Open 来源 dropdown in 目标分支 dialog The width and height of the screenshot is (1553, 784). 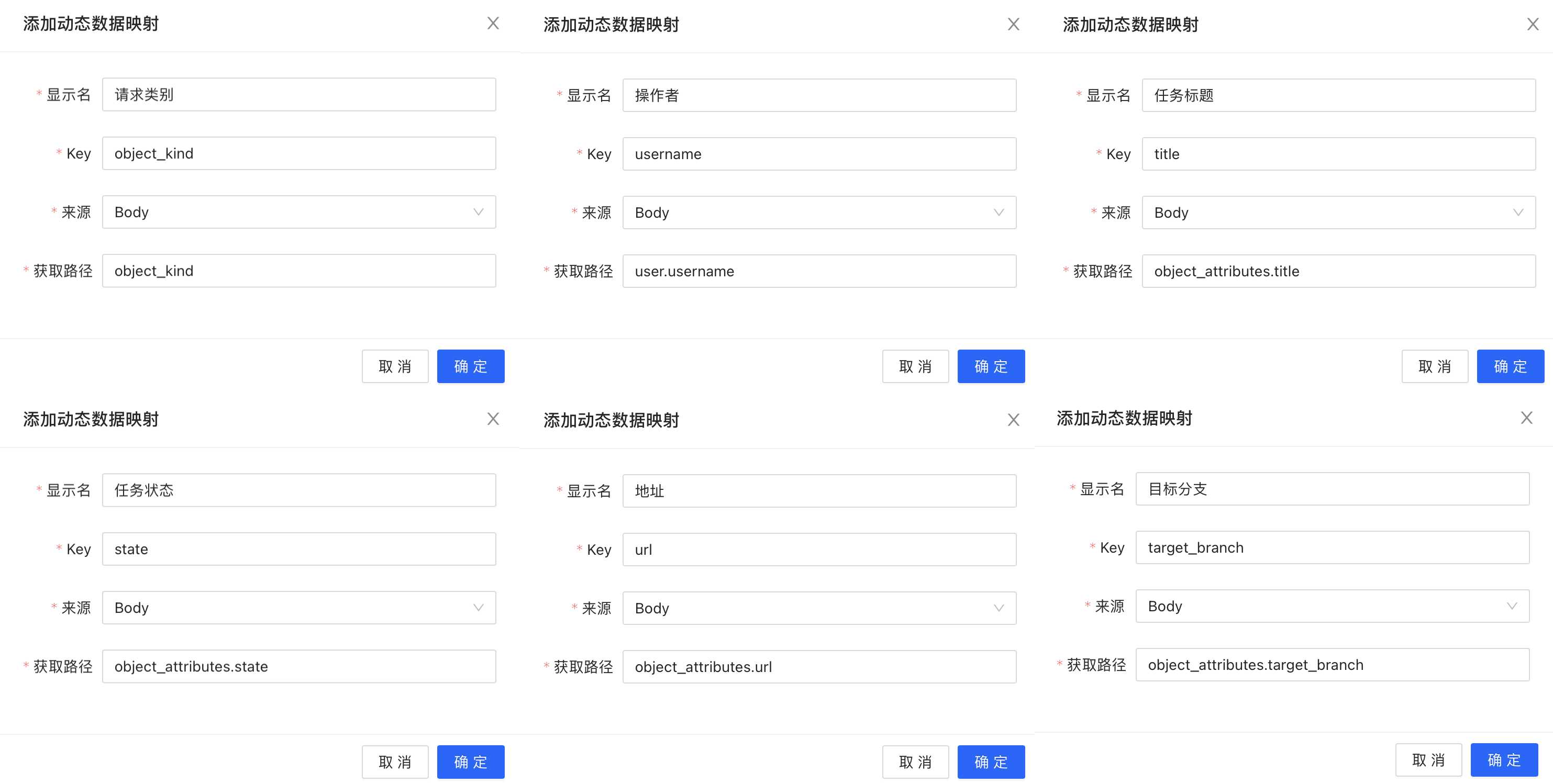[1333, 606]
